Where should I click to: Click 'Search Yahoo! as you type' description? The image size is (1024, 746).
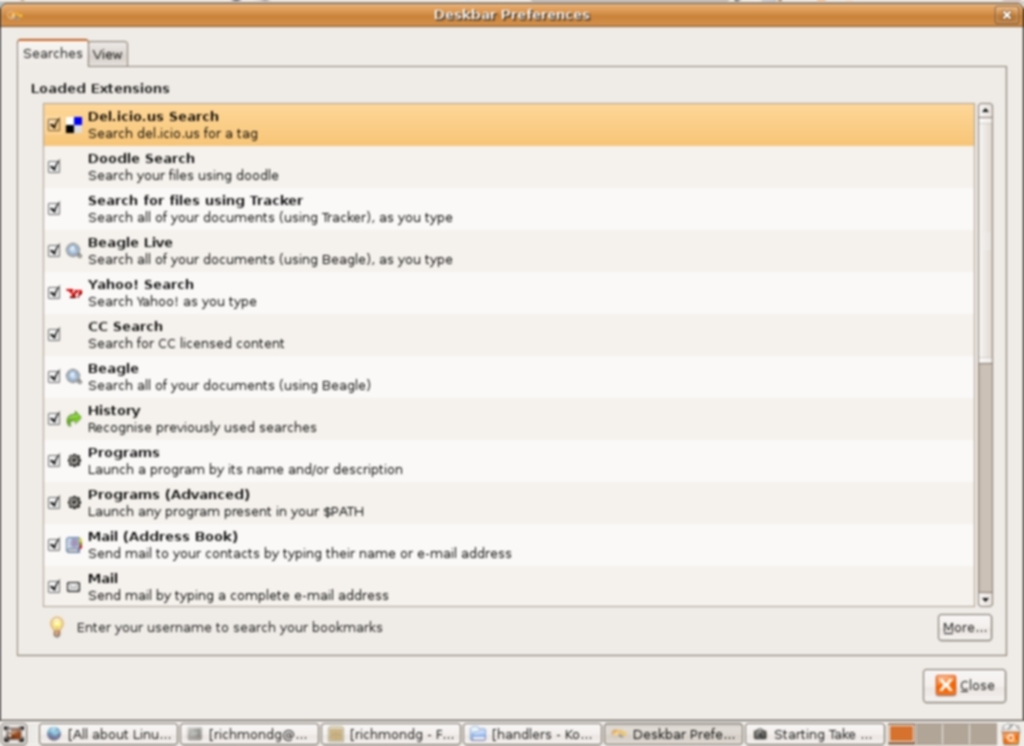coord(172,301)
